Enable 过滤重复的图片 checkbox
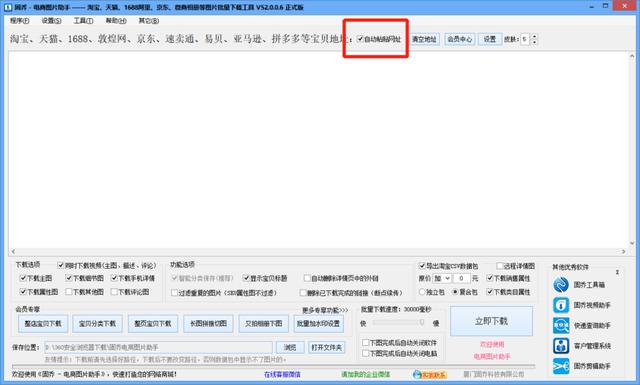This screenshot has width=640, height=385. click(174, 293)
